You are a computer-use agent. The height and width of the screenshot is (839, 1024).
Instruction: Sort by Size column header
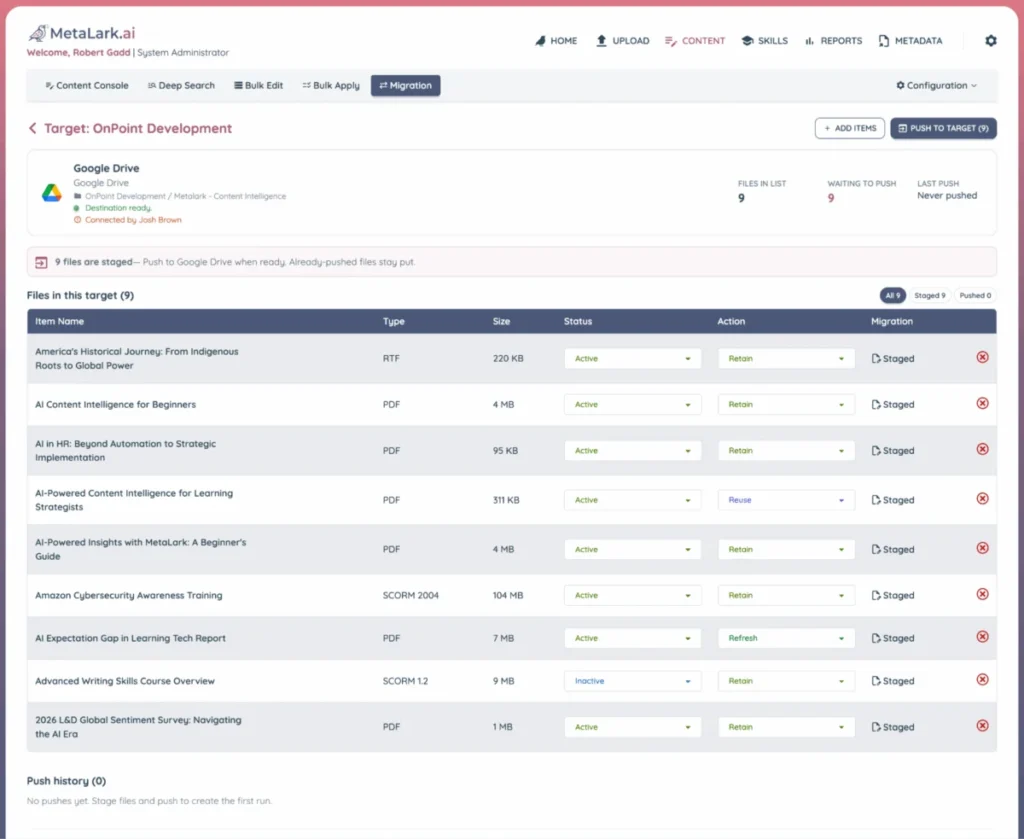[x=501, y=321]
